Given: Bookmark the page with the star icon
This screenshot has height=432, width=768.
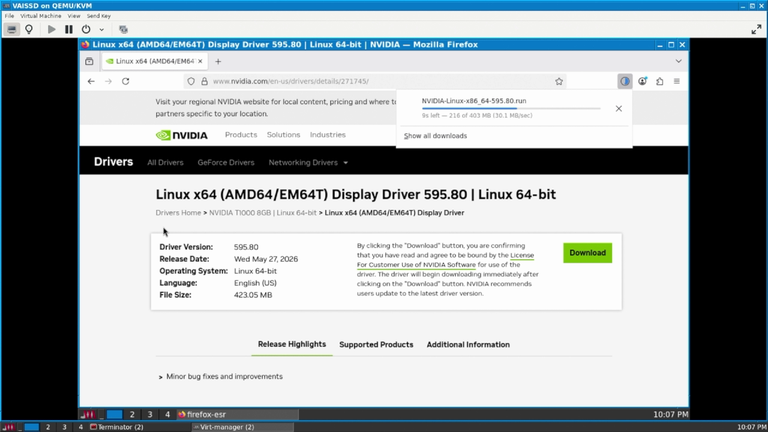Looking at the screenshot, I should coord(559,81).
